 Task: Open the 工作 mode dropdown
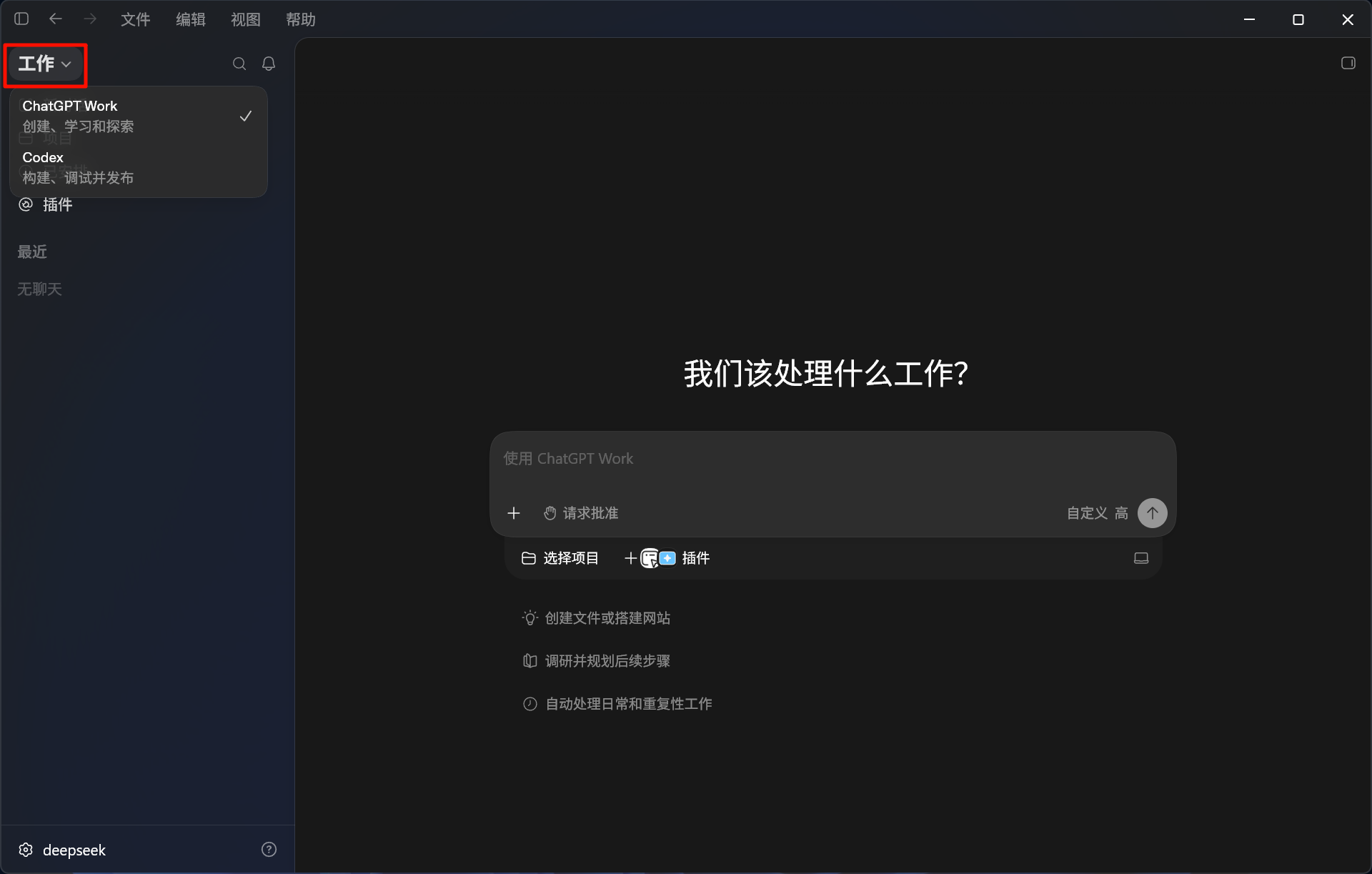(x=45, y=64)
